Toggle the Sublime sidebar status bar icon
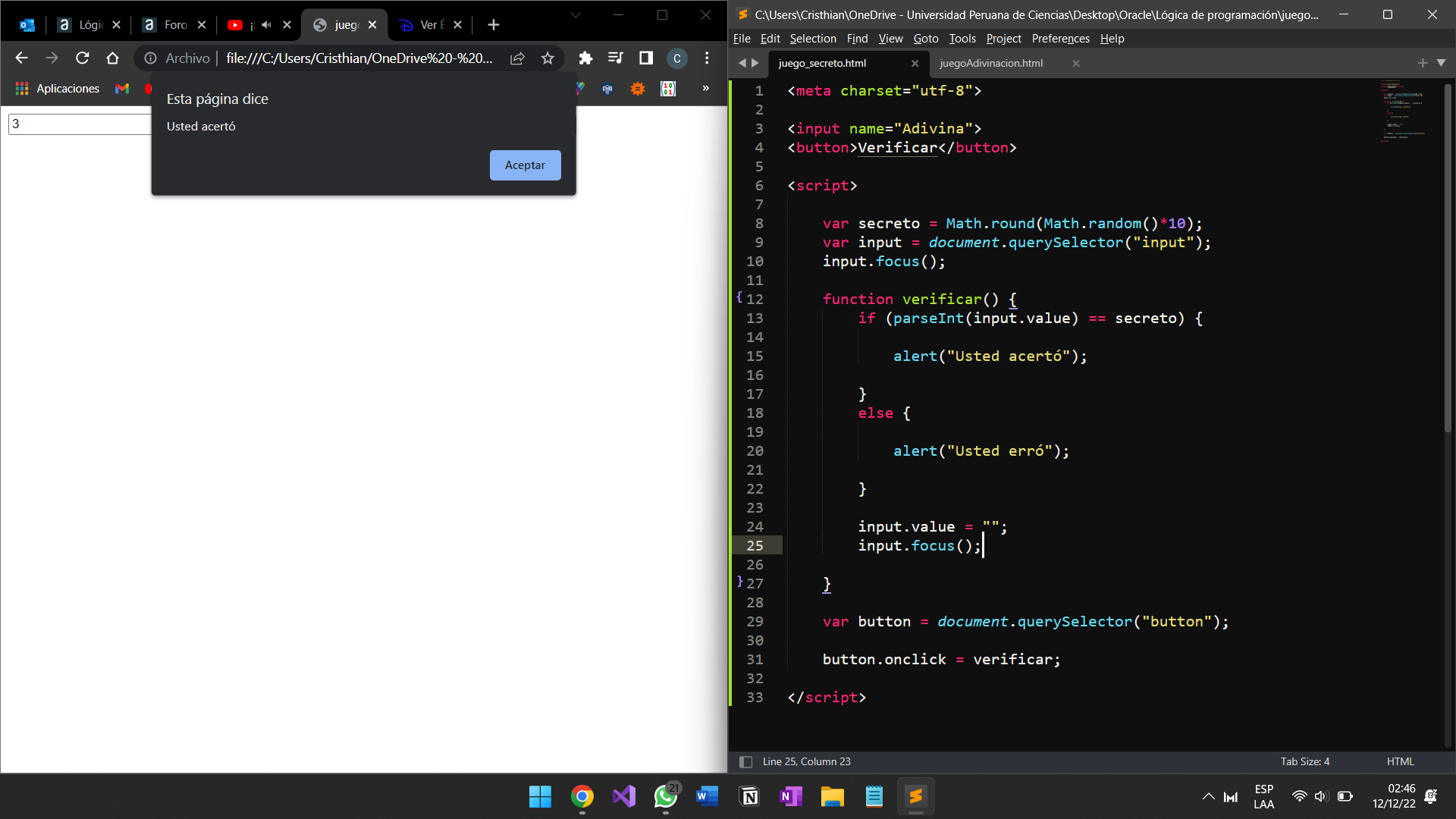 pos(745,762)
